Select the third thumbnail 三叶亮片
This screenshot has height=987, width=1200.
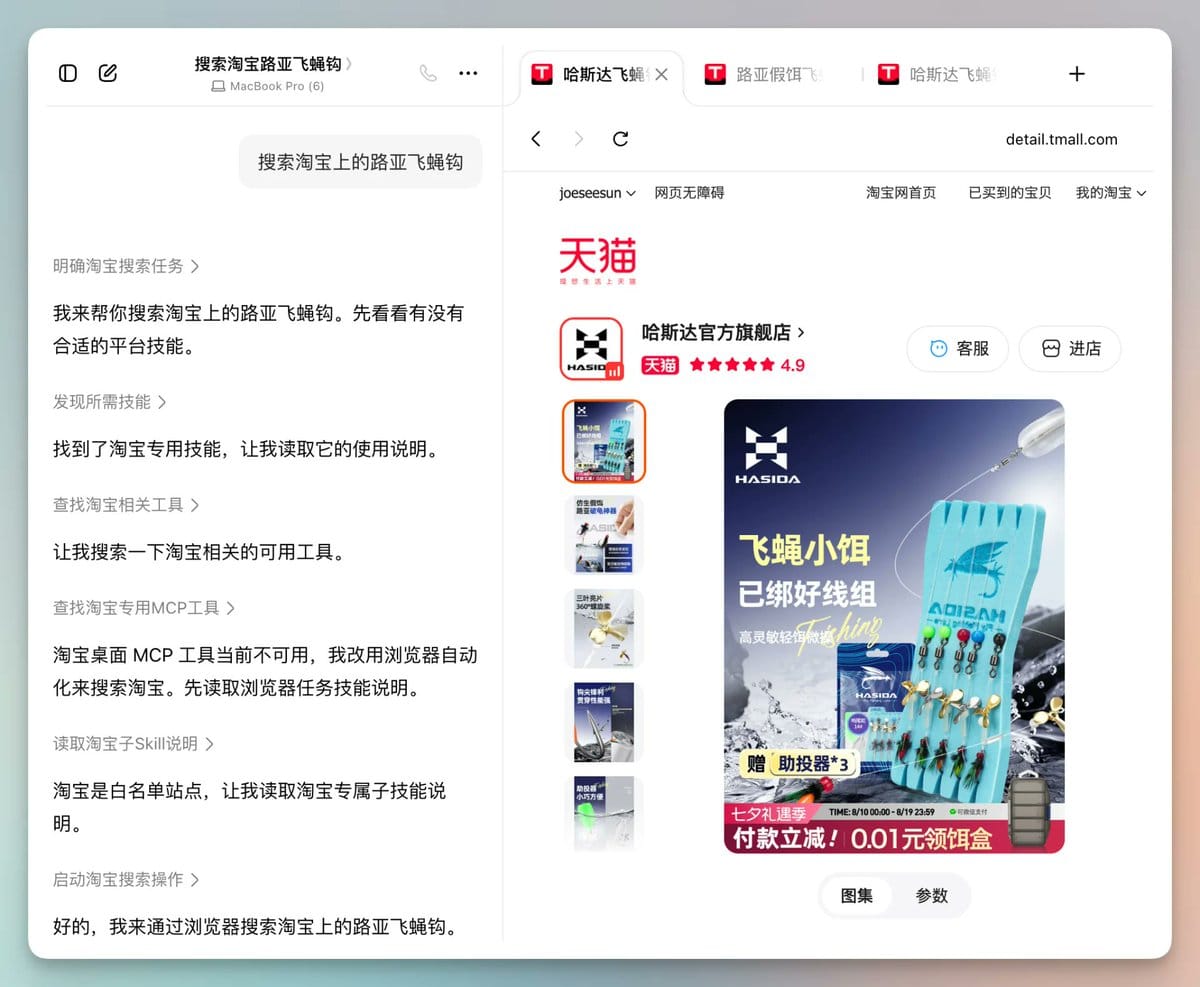point(604,629)
